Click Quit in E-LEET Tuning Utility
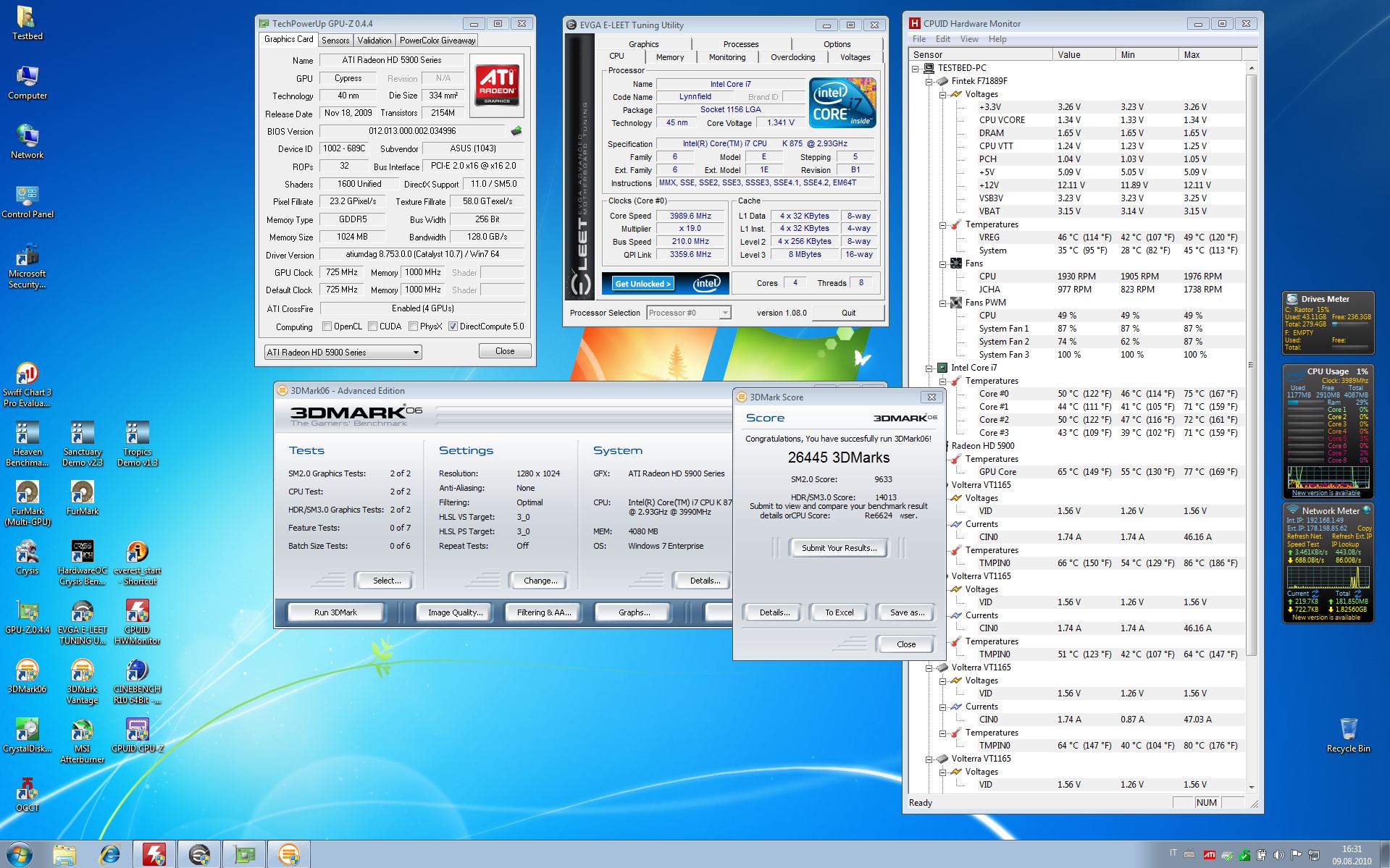Viewport: 1390px width, 868px height. (x=848, y=313)
